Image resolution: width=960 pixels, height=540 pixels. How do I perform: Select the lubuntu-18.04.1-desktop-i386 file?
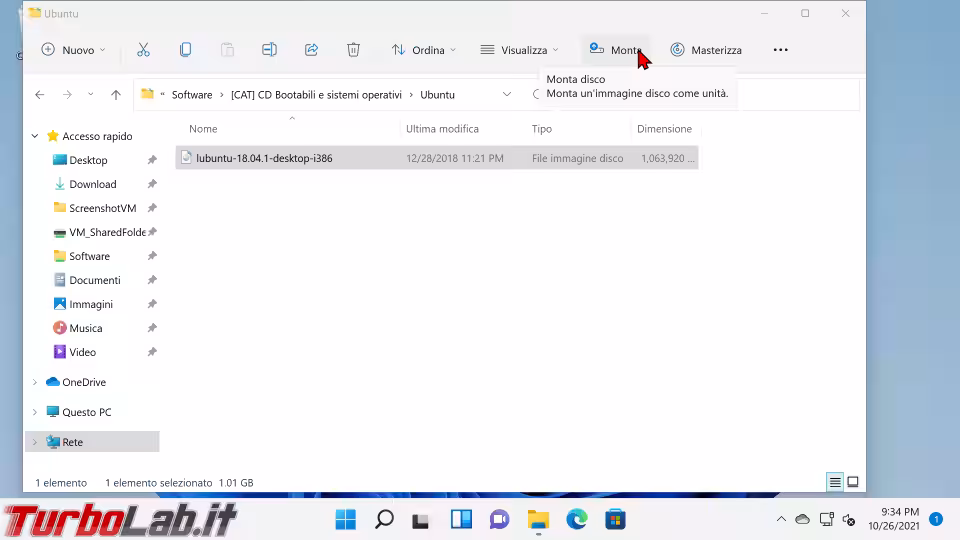click(264, 158)
